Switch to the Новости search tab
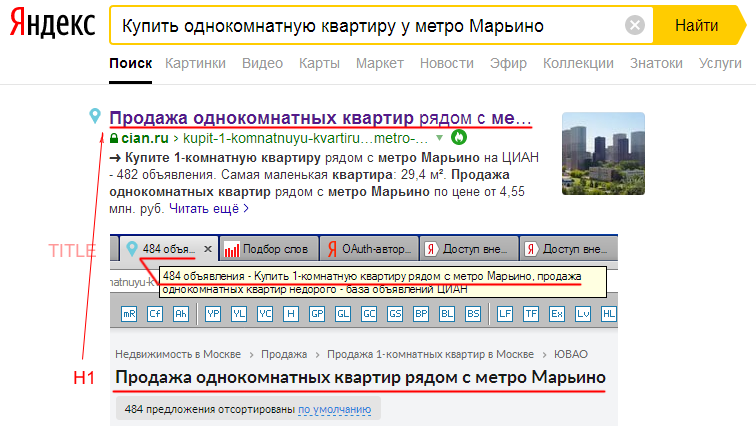 click(x=447, y=63)
